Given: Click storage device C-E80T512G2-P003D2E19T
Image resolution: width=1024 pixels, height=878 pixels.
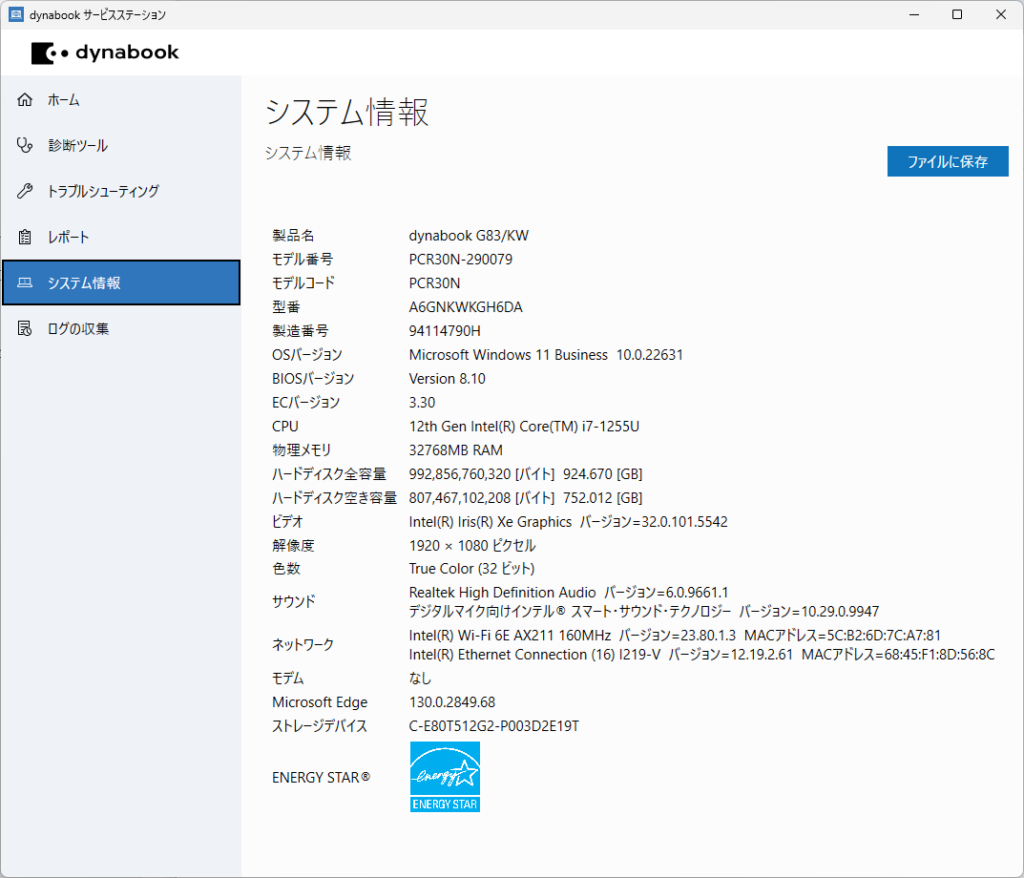Looking at the screenshot, I should 494,726.
